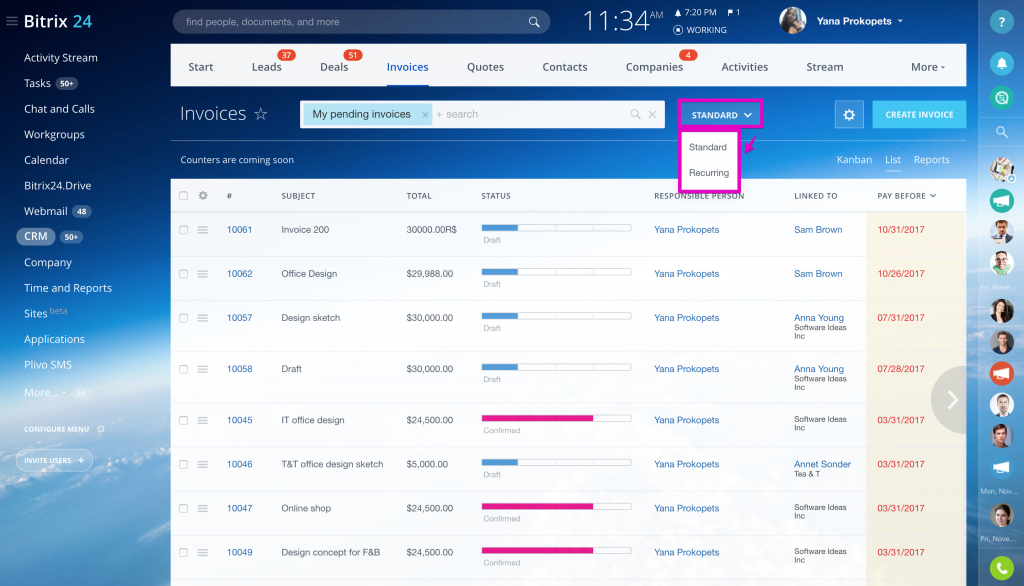
Task: Clear the invoice filter with X icon
Action: coord(652,114)
